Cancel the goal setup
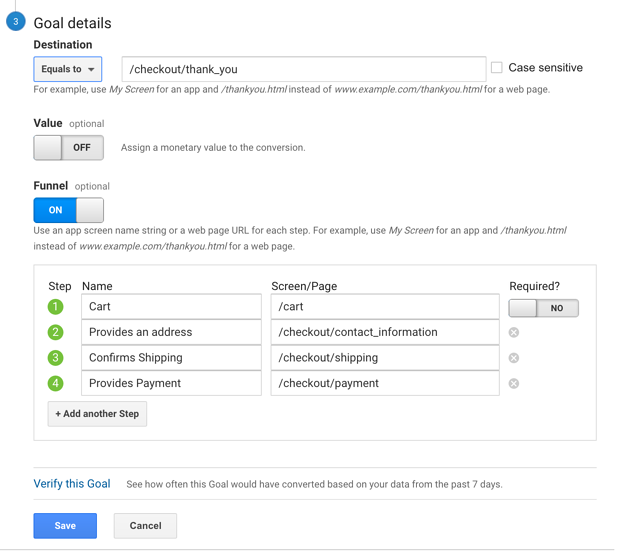The image size is (639, 551). click(145, 526)
